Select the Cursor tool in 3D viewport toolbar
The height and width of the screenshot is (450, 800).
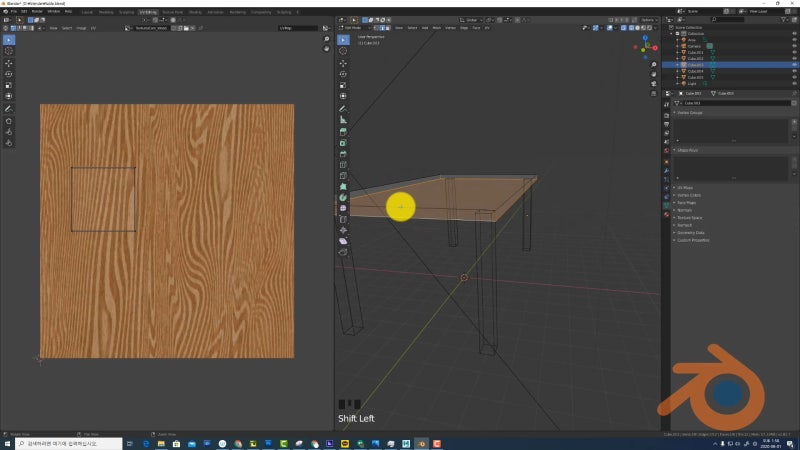343,51
